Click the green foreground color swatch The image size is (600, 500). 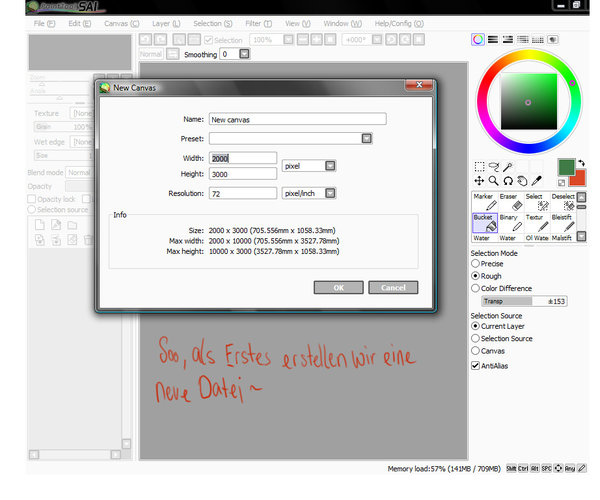pyautogui.click(x=566, y=168)
